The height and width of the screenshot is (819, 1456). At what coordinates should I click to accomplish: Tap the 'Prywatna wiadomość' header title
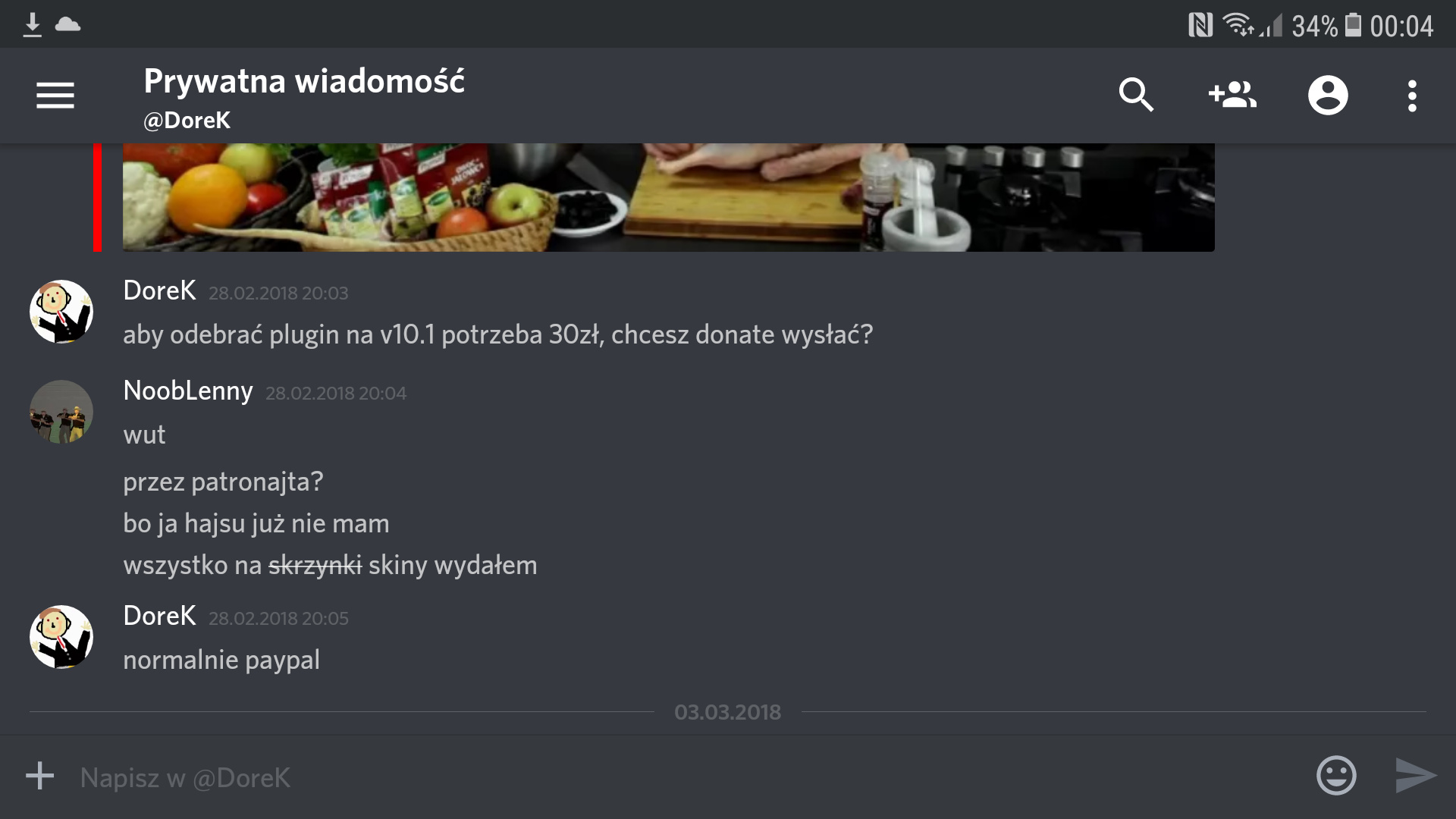[304, 81]
